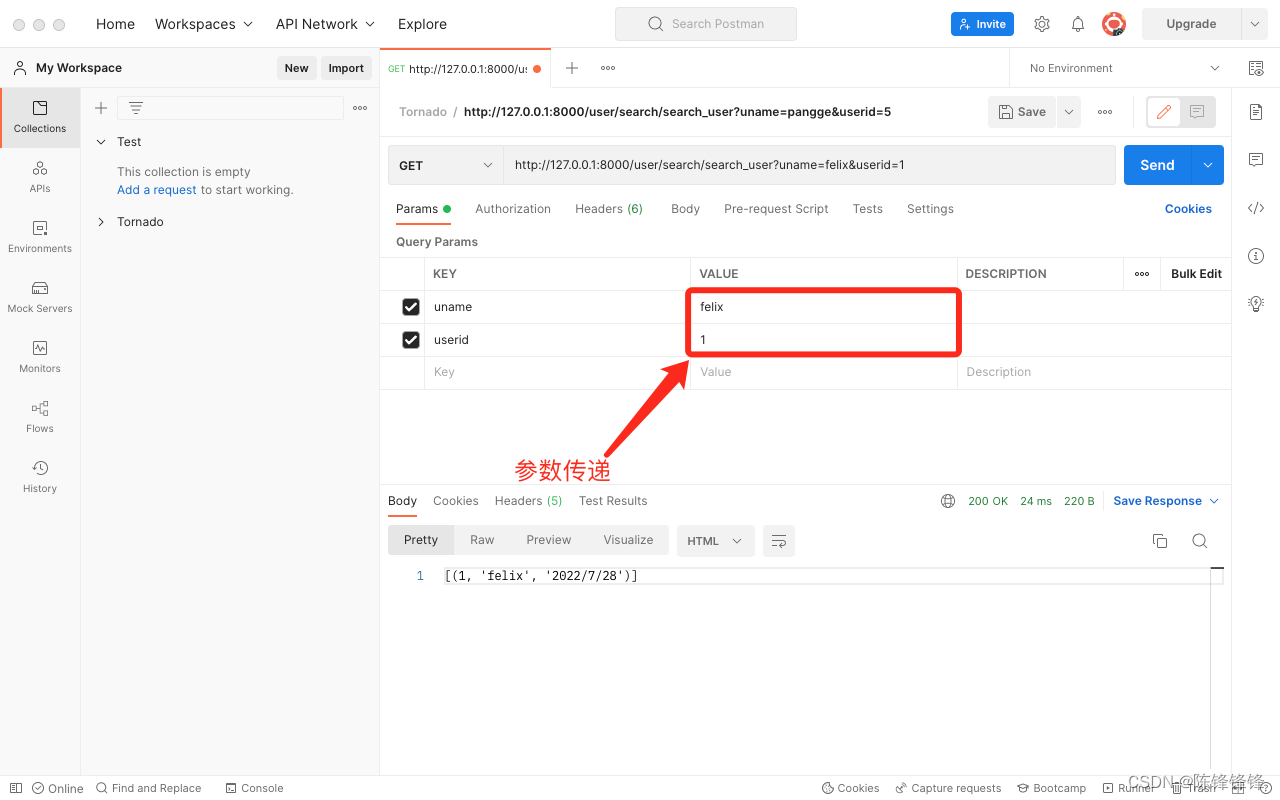
Task: Open the Save Response dropdown
Action: tap(1166, 501)
